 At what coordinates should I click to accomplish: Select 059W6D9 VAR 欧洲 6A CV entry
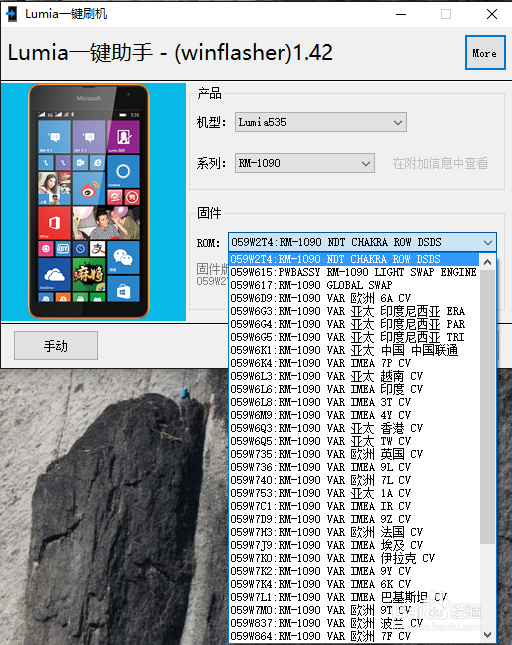354,298
